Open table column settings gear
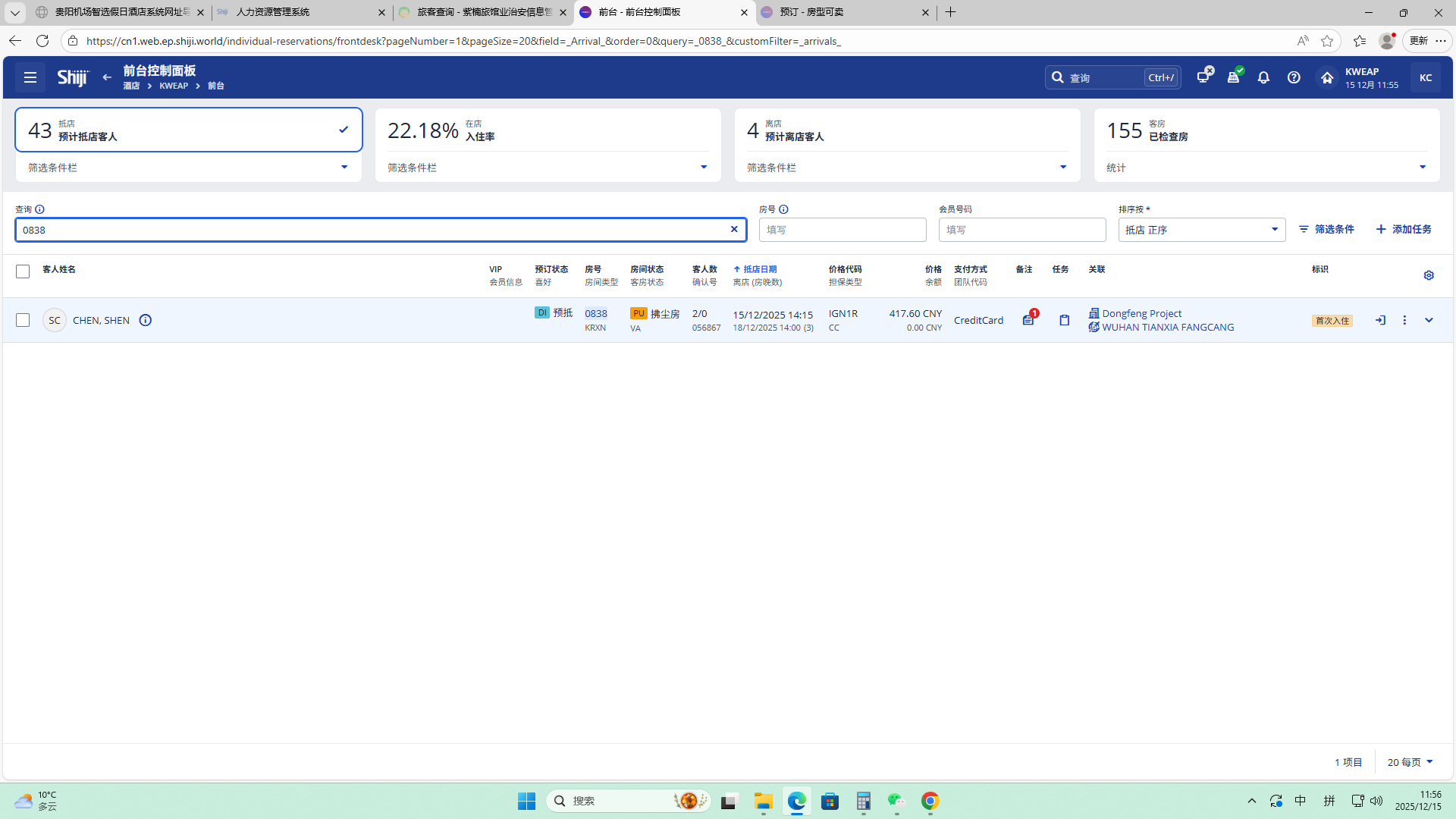Screen dimensions: 1456x819 tap(1429, 275)
